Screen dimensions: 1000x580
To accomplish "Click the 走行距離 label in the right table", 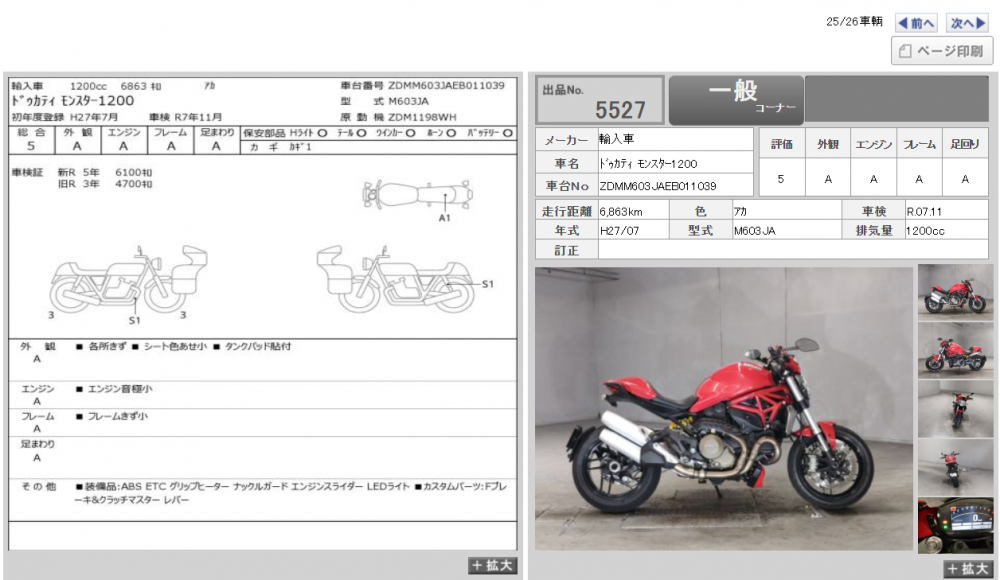I will tap(566, 212).
